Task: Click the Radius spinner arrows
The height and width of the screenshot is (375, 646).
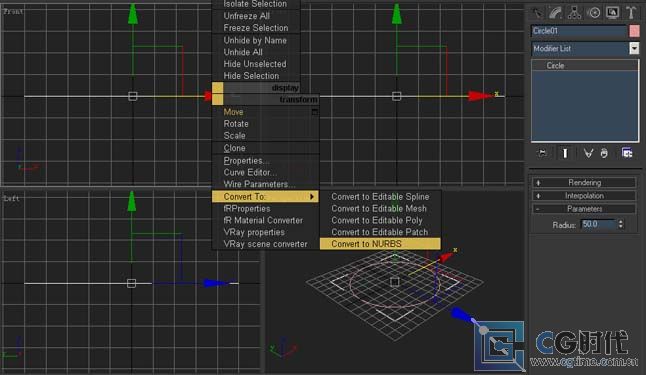Action: 621,224
